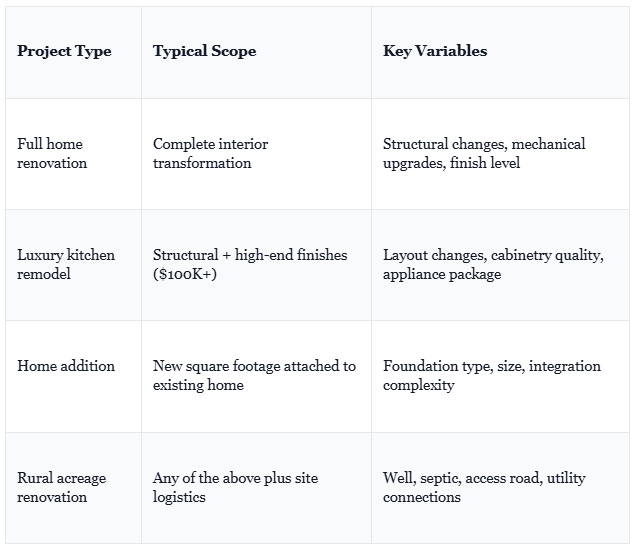Select the Home addition cell
The image size is (633, 548).
pos(73,376)
